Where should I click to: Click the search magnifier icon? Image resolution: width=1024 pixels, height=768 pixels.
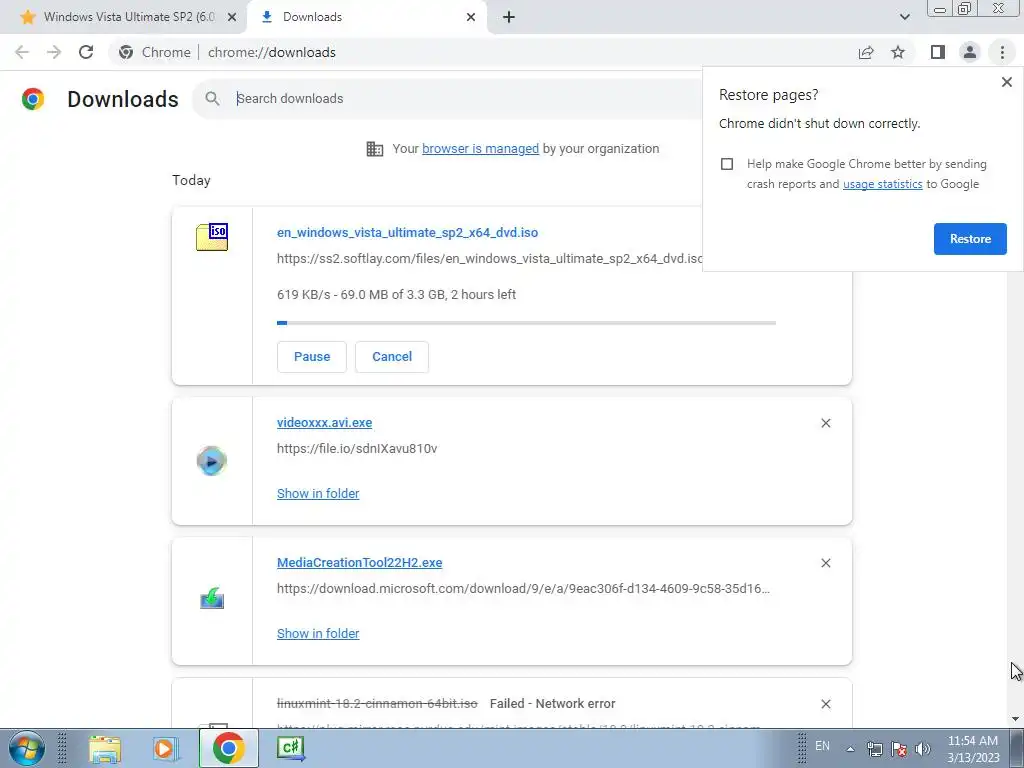pyautogui.click(x=212, y=99)
